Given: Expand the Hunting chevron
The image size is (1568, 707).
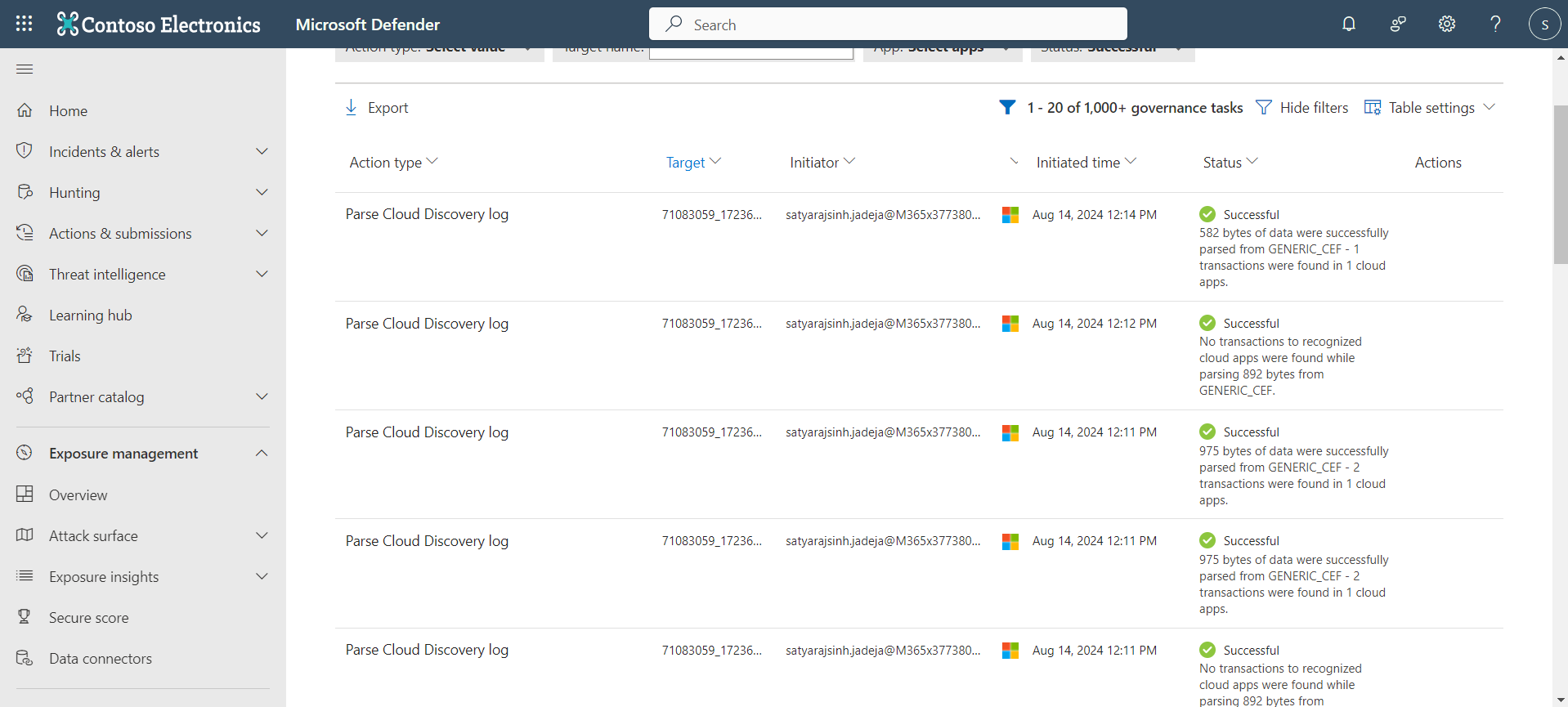Looking at the screenshot, I should coord(262,192).
